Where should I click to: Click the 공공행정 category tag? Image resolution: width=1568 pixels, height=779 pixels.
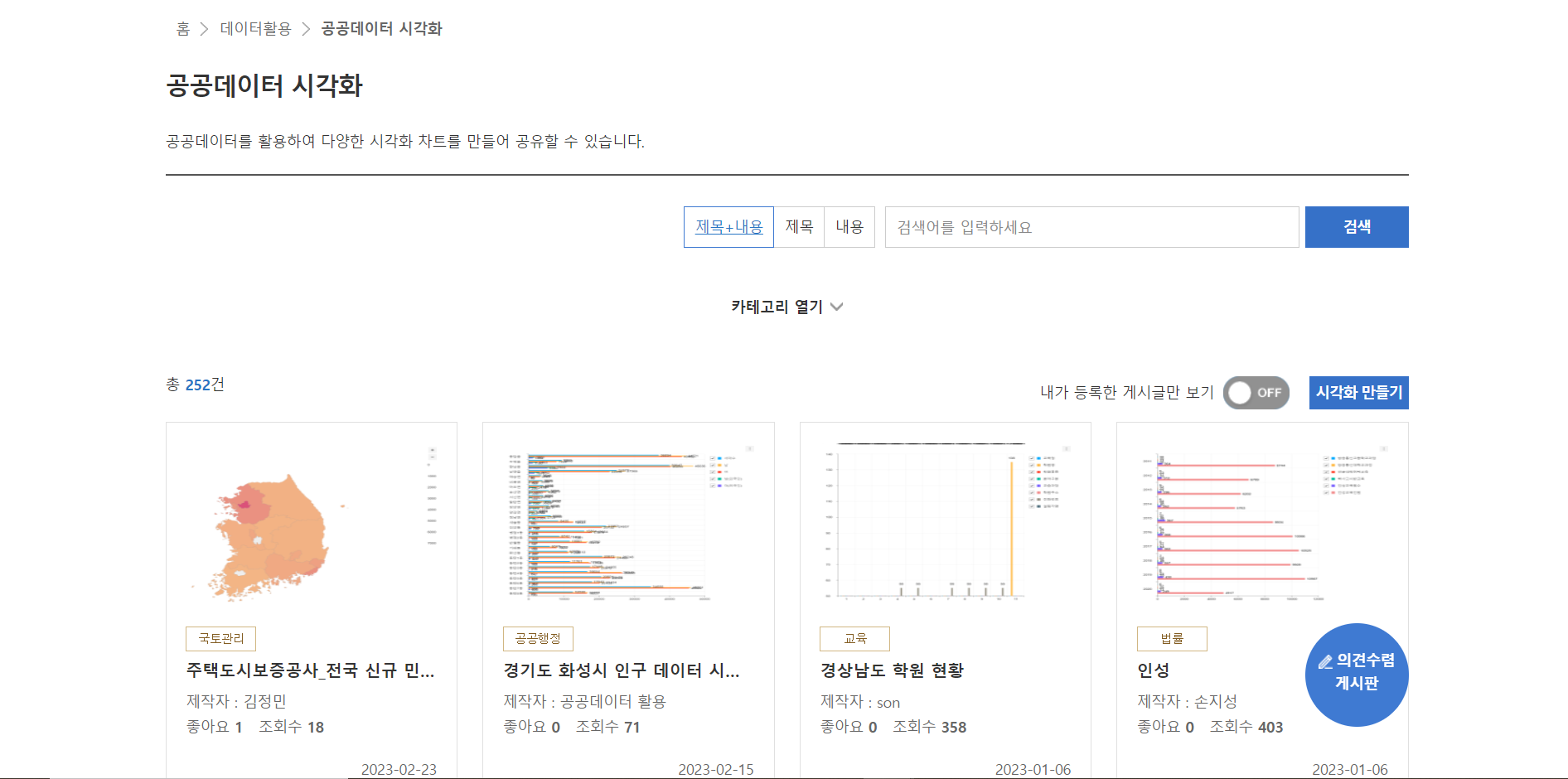pyautogui.click(x=538, y=639)
